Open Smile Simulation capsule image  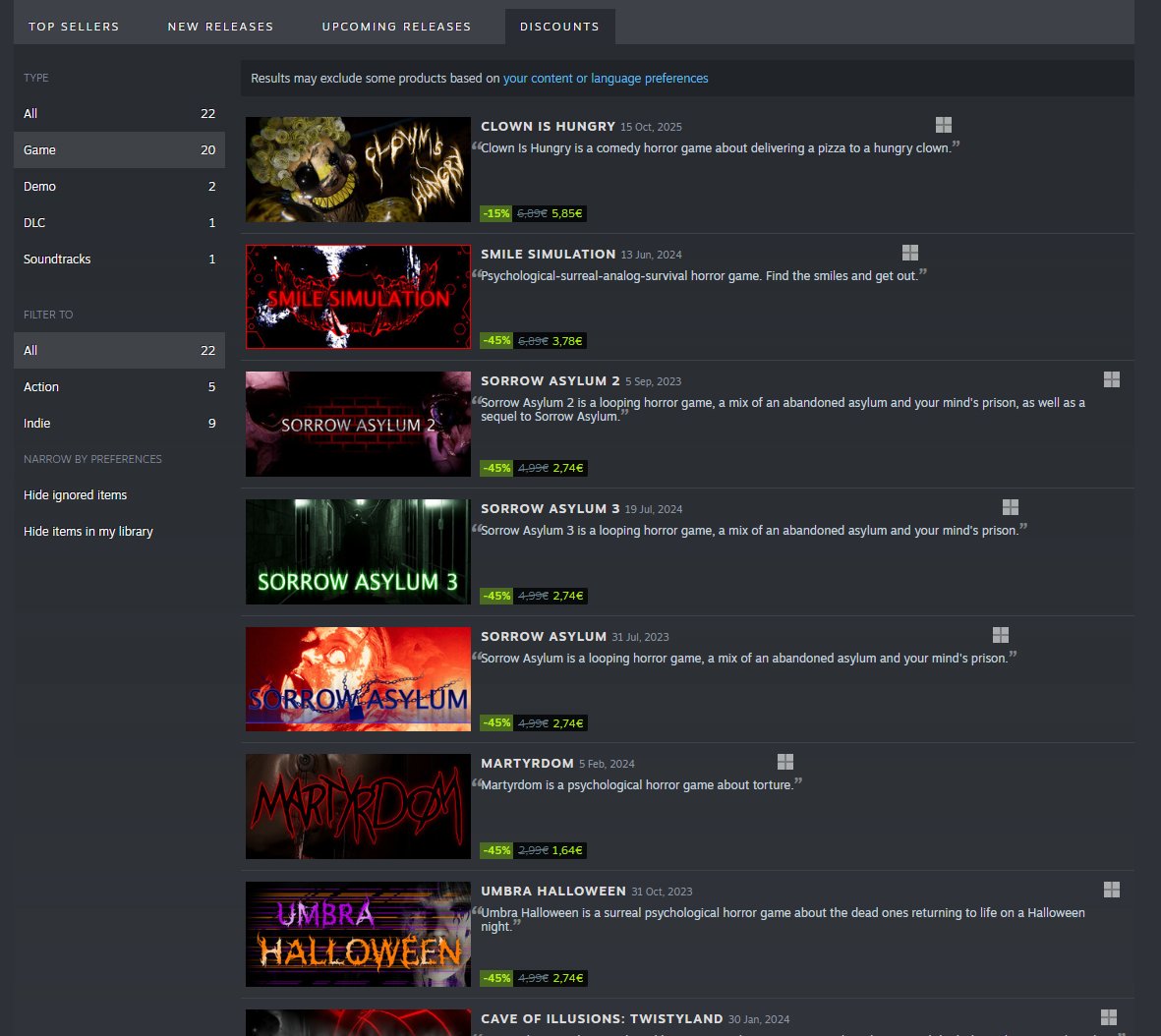(359, 297)
